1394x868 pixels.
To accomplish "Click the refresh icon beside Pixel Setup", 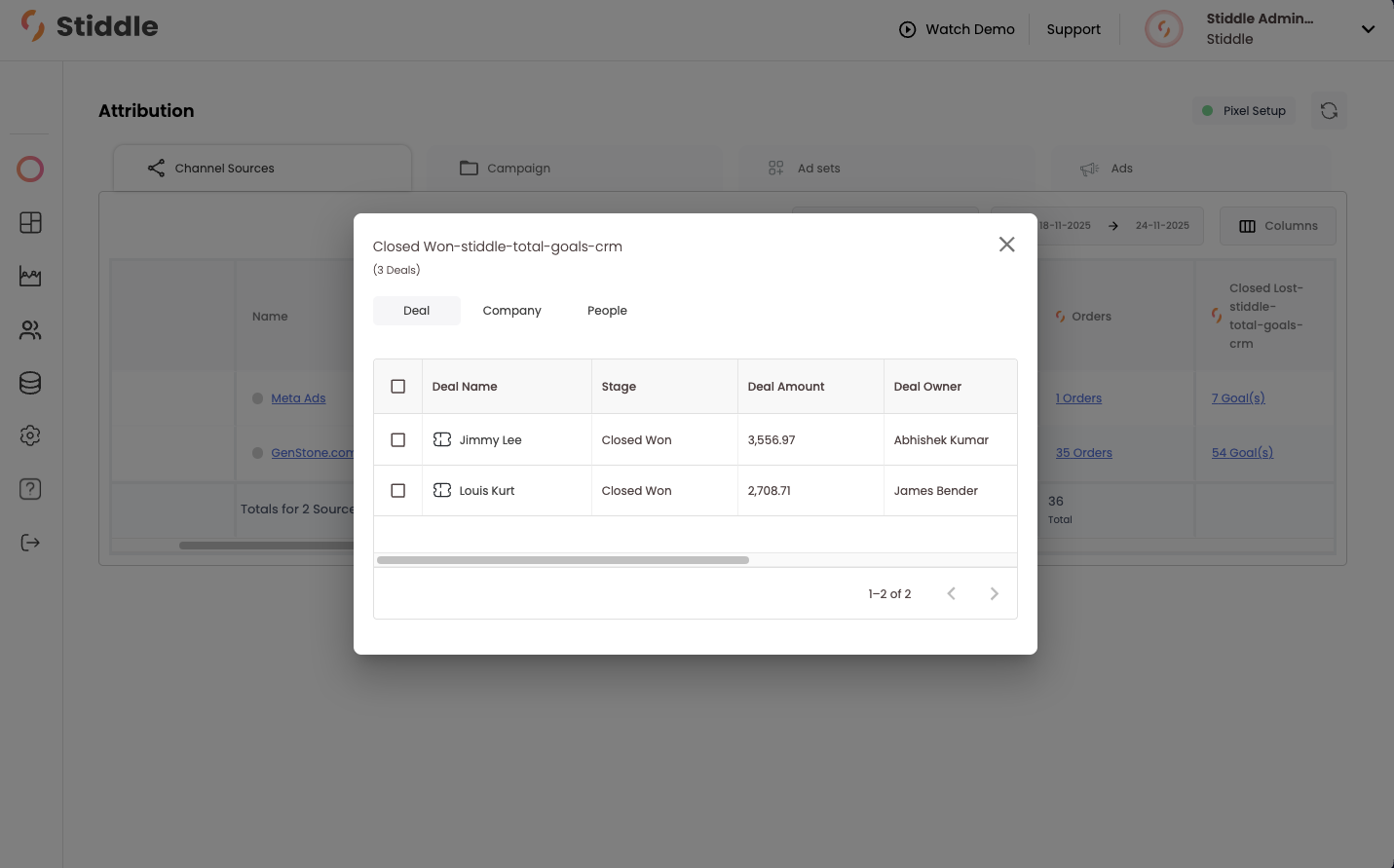I will click(1329, 111).
